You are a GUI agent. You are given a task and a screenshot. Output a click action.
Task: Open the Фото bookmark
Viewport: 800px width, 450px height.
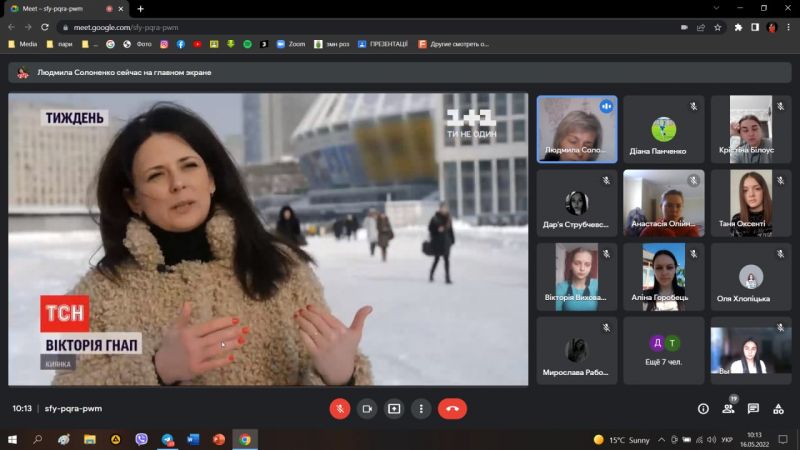point(138,44)
